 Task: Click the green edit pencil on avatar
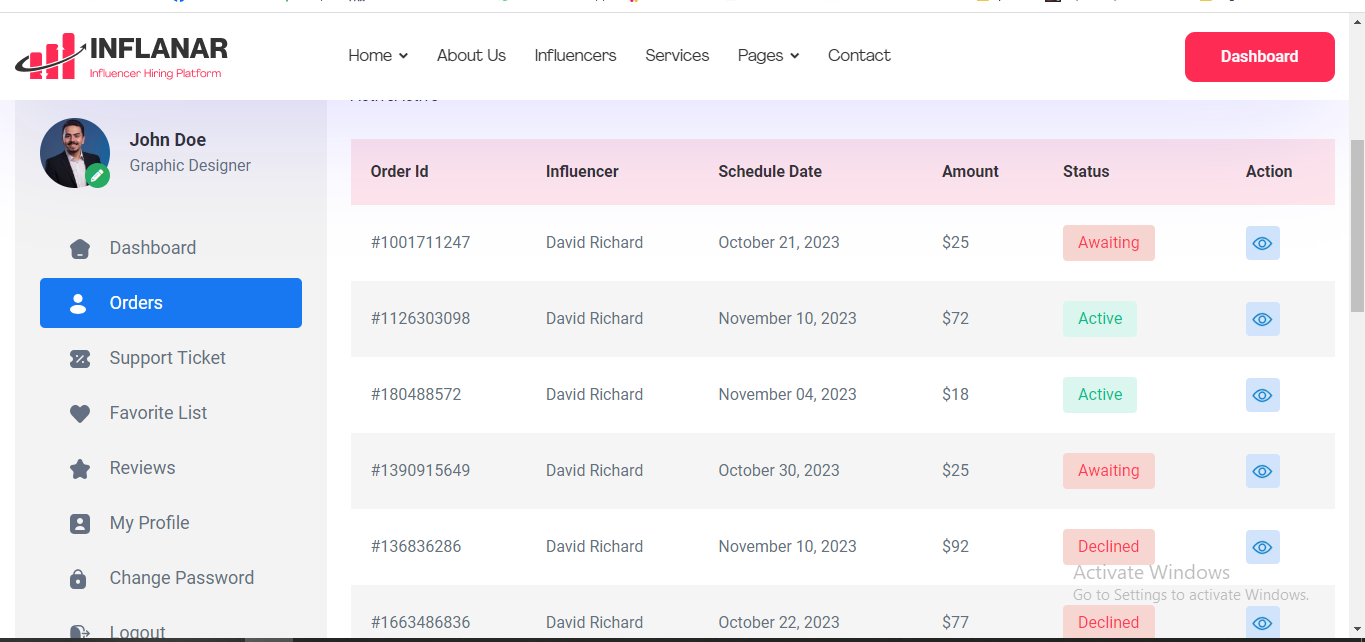point(97,176)
